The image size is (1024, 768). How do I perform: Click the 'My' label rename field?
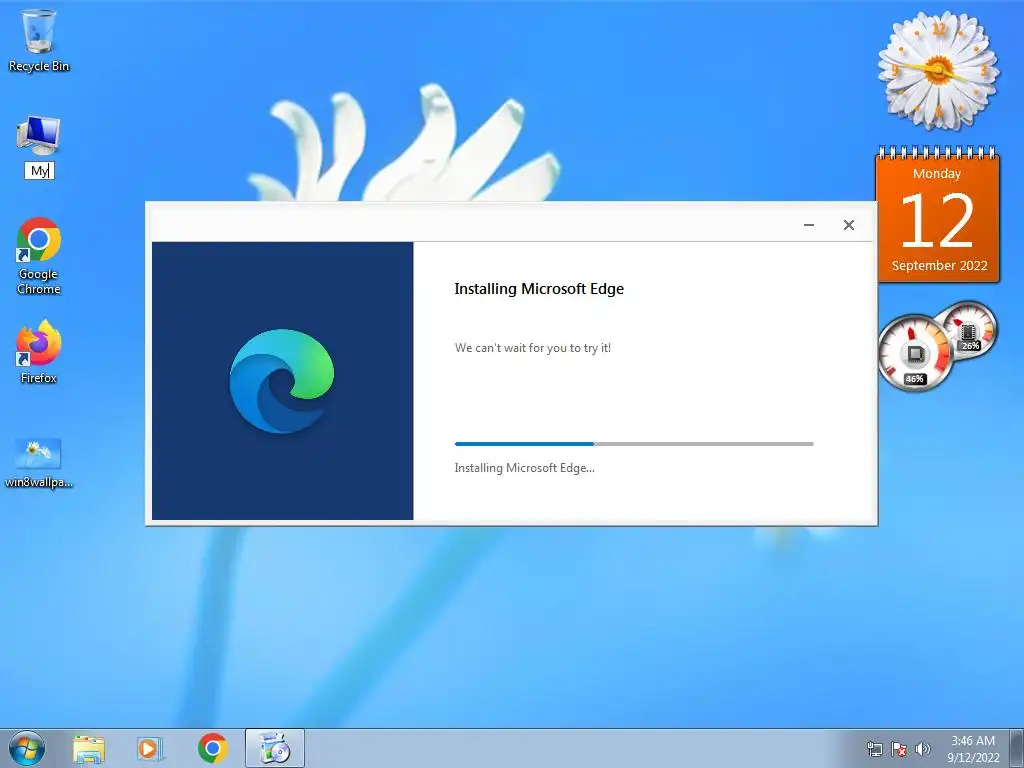(39, 170)
